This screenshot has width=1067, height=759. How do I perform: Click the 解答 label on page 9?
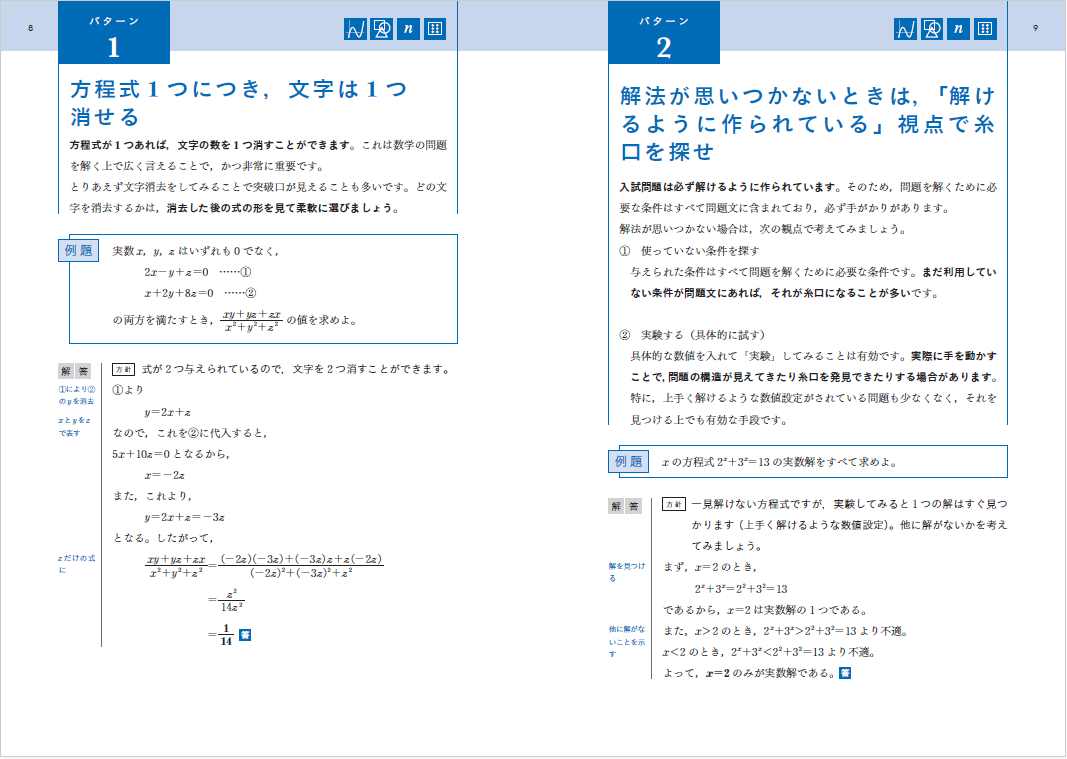pyautogui.click(x=625, y=506)
